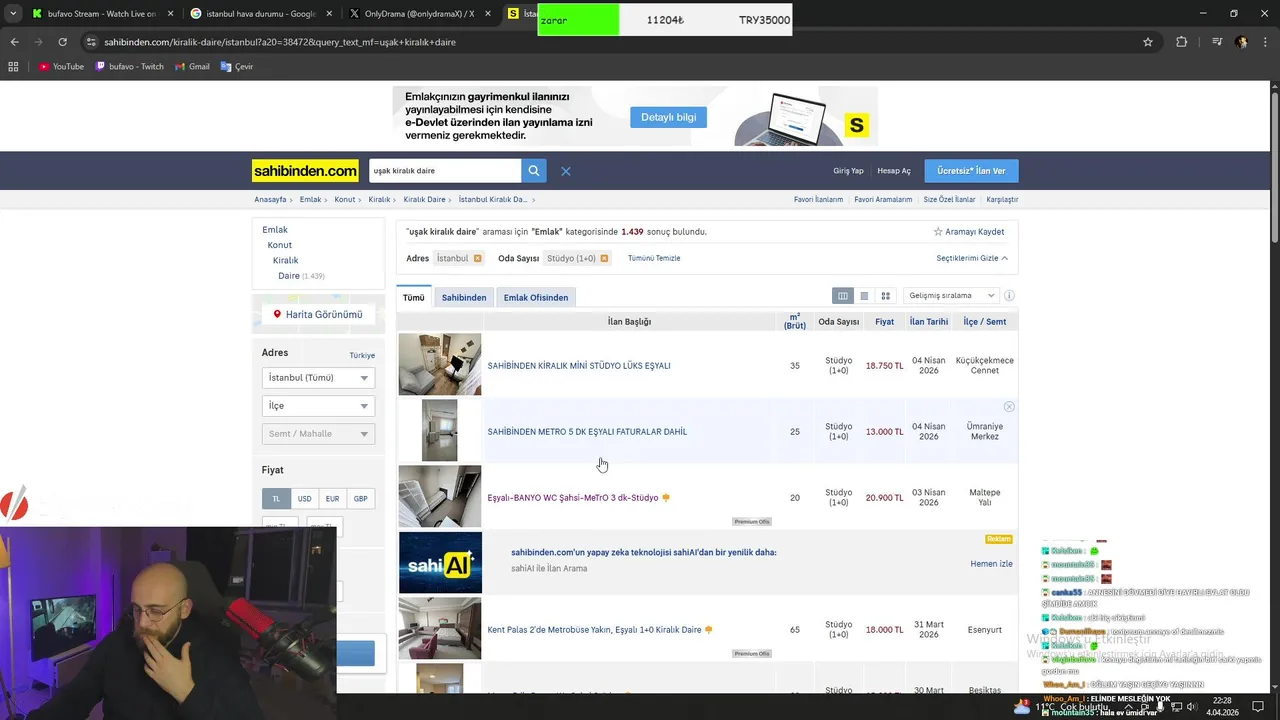Click the Konut category tree item
Screen dimensions: 1280x720
click(280, 245)
